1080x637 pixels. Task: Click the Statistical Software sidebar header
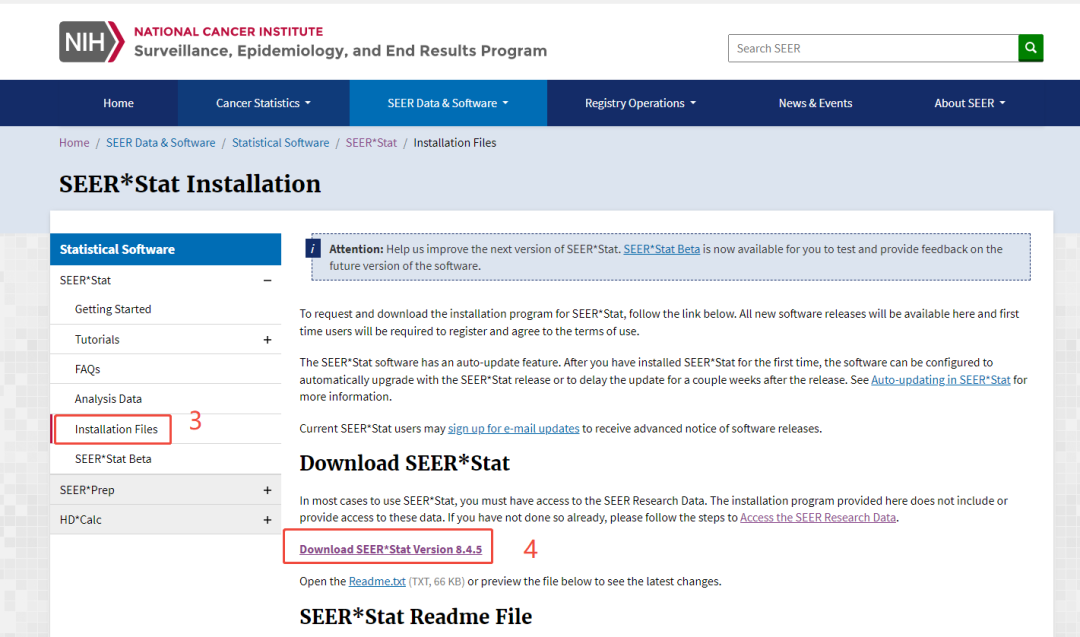[165, 249]
